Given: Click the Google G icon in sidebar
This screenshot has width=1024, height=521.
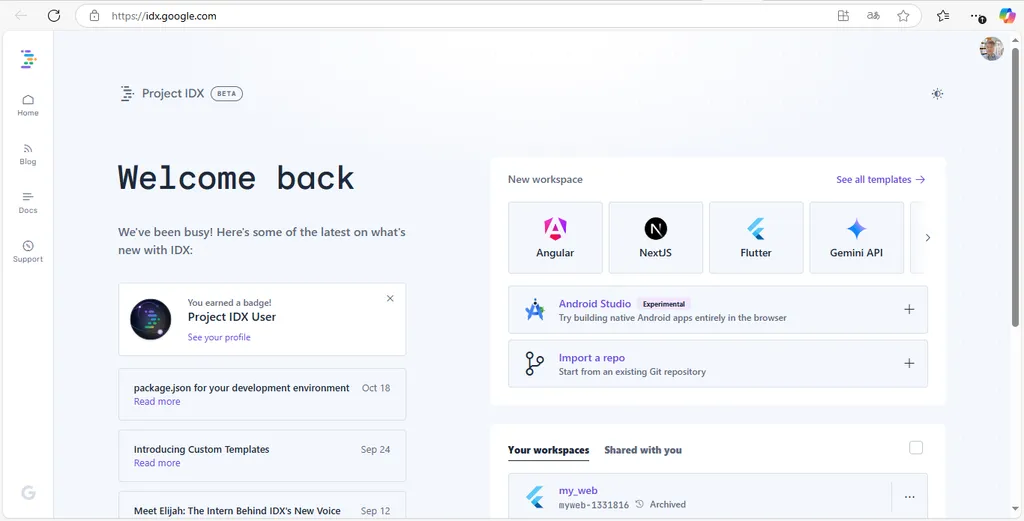Looking at the screenshot, I should (28, 492).
